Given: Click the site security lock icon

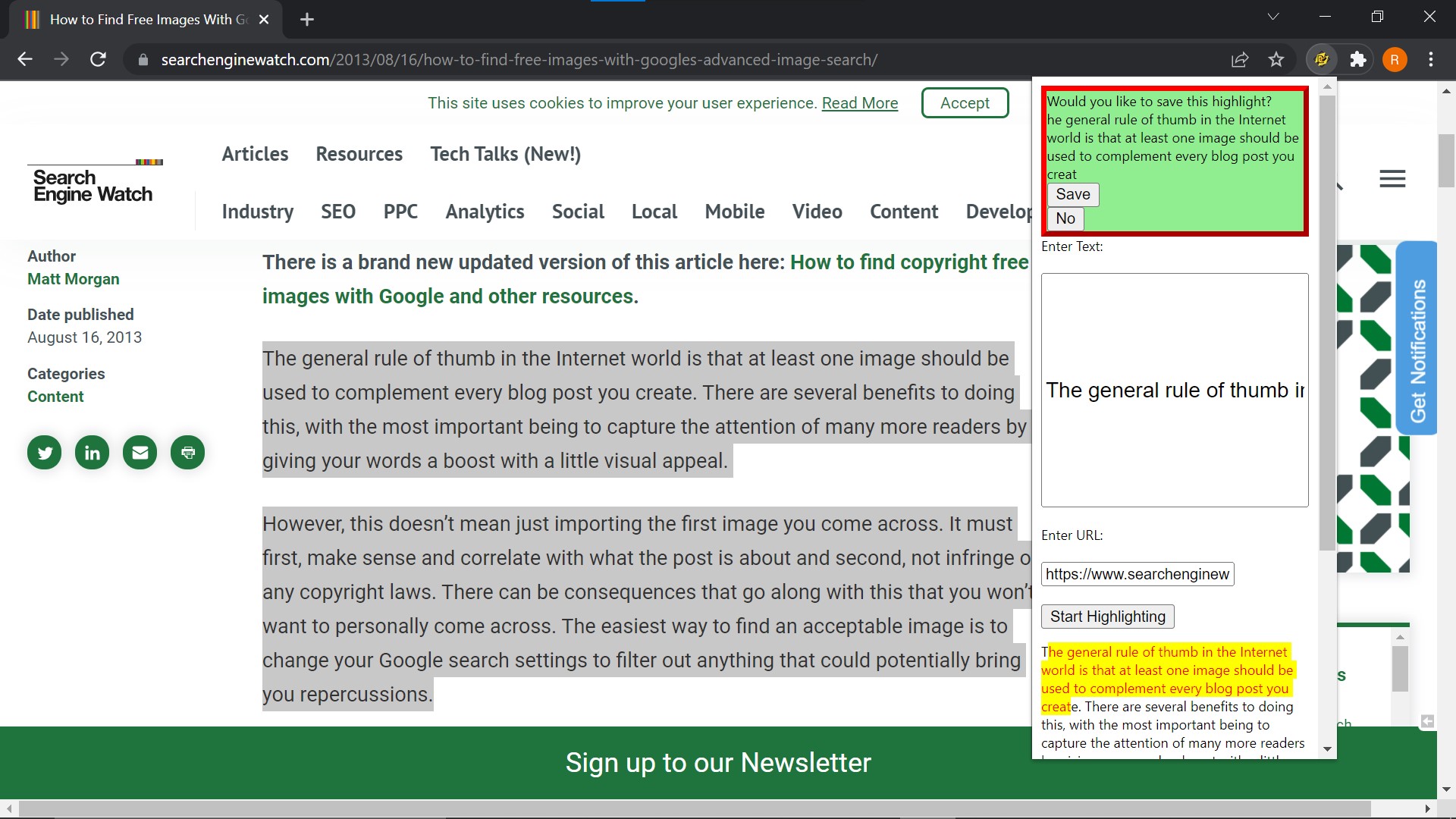Looking at the screenshot, I should (143, 59).
